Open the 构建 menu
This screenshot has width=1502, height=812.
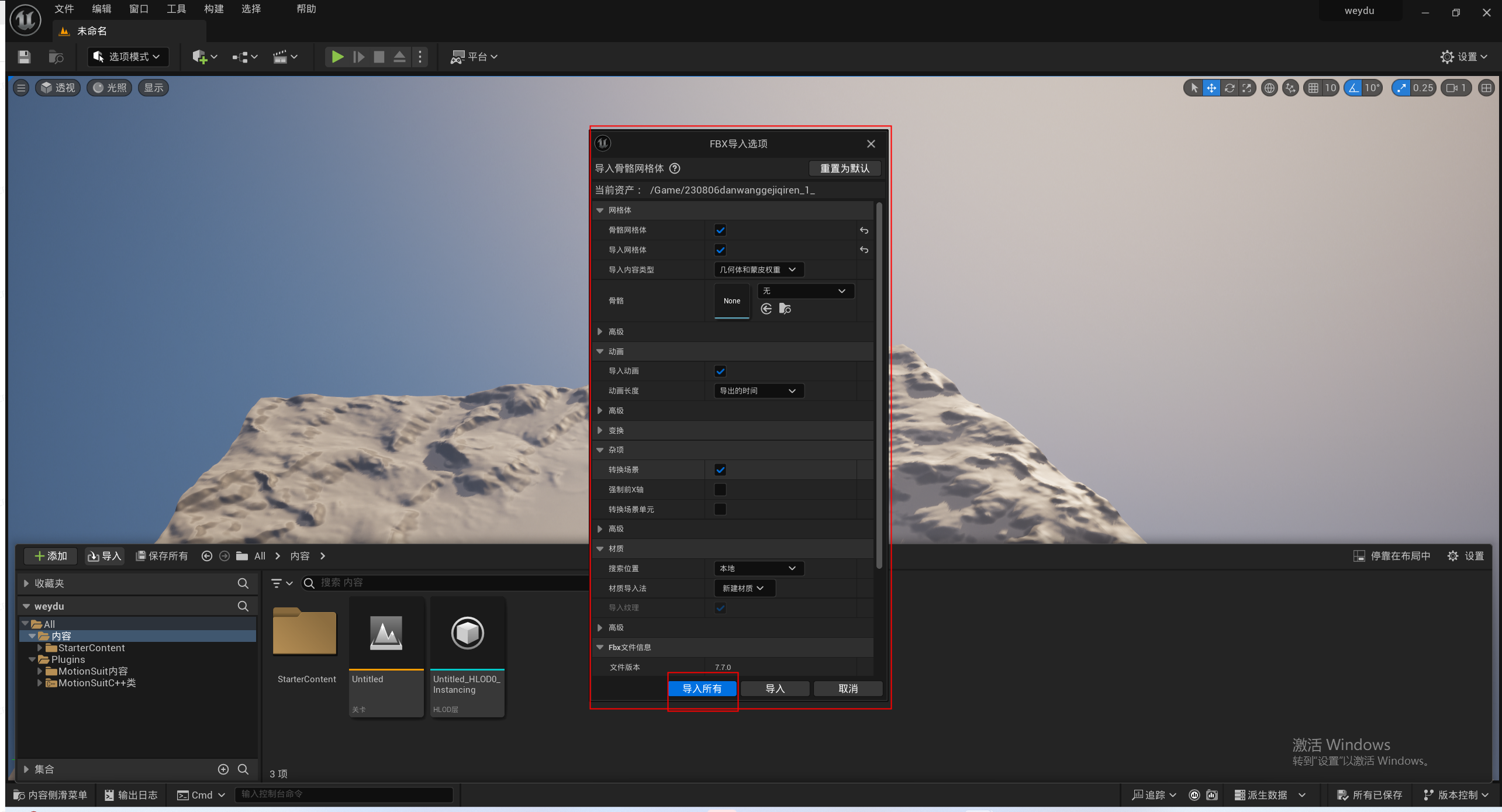213,9
